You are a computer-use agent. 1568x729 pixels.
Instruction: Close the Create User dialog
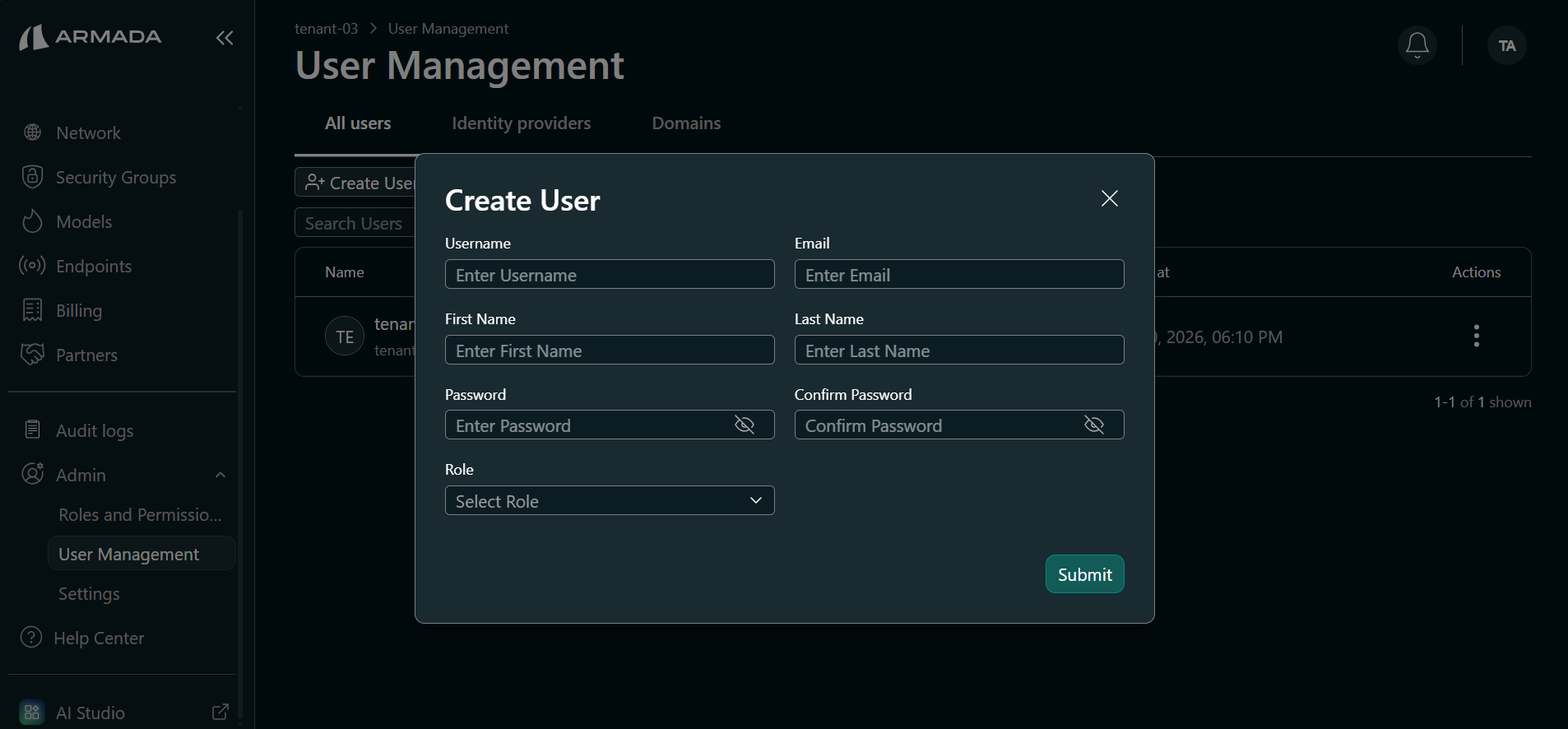pos(1110,198)
